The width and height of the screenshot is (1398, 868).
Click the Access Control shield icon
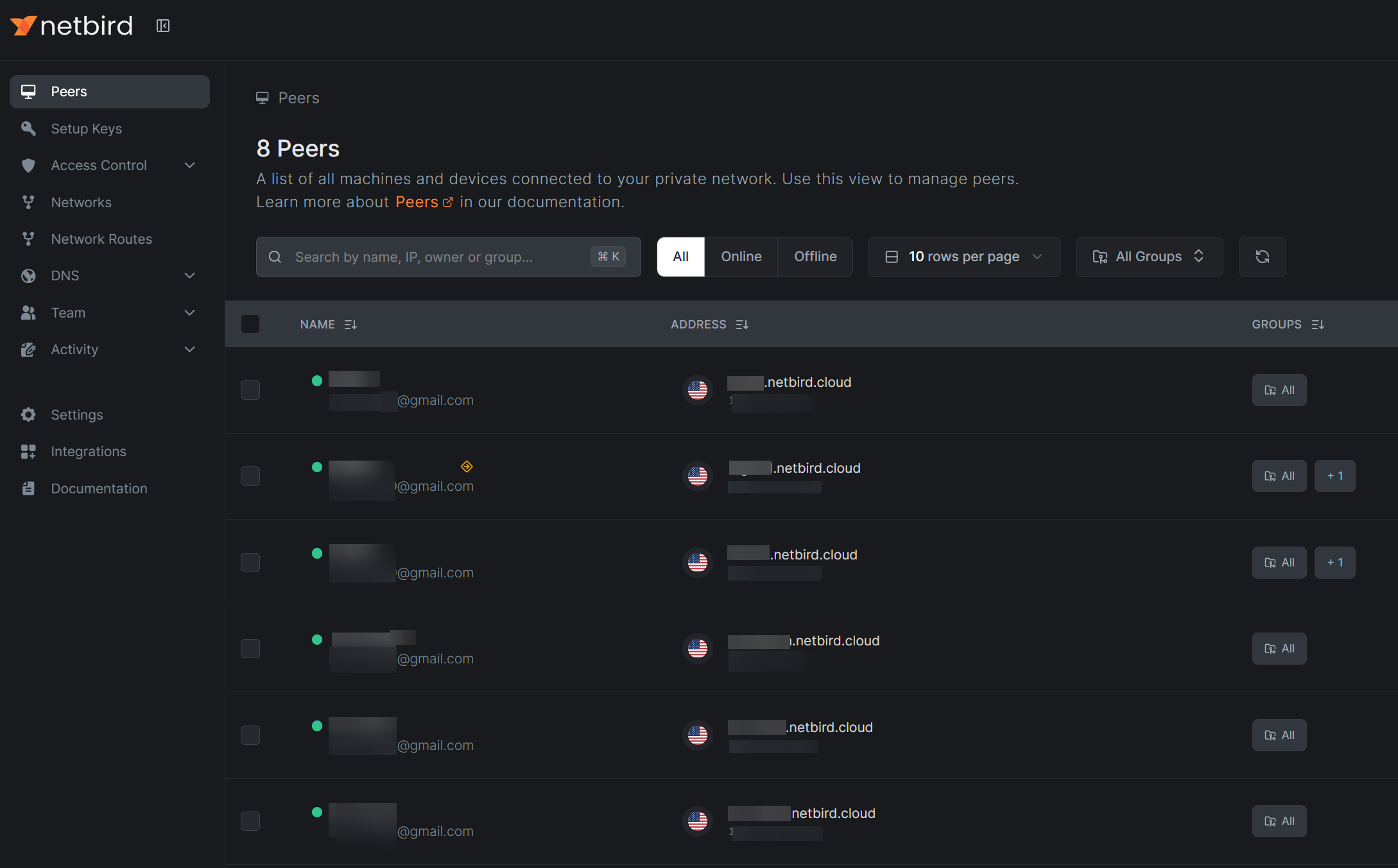(28, 166)
